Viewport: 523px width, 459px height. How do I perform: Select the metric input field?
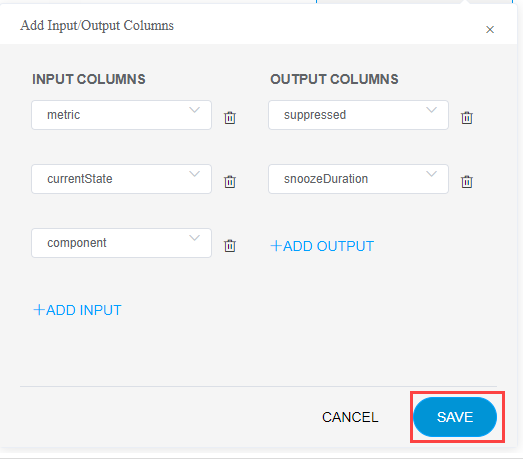click(x=121, y=115)
